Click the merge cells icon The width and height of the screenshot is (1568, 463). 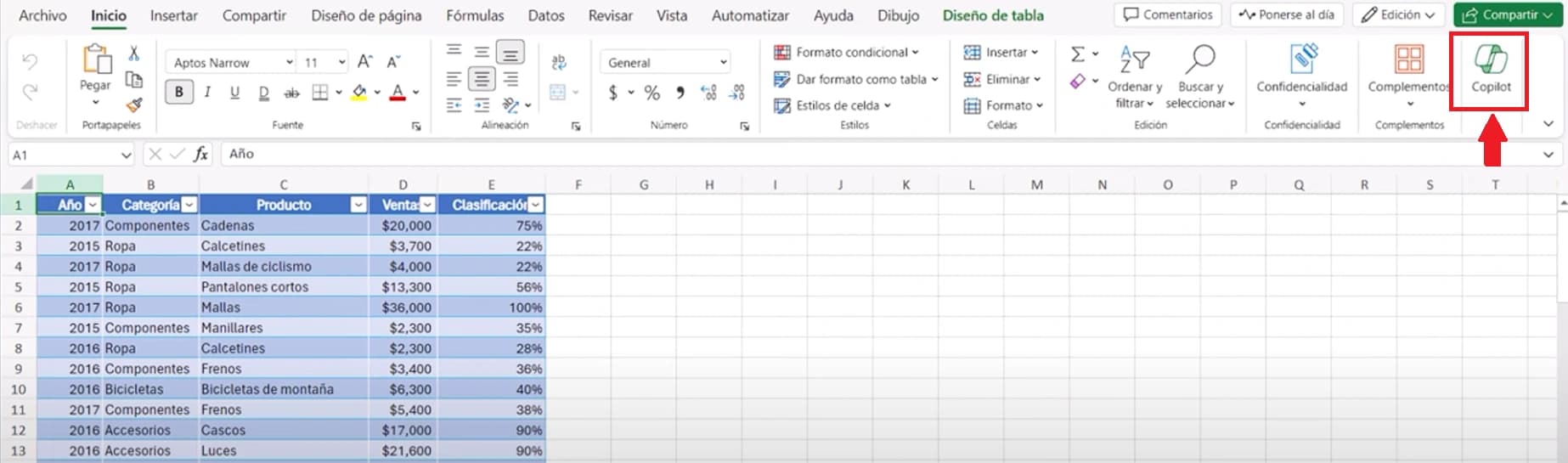(558, 93)
